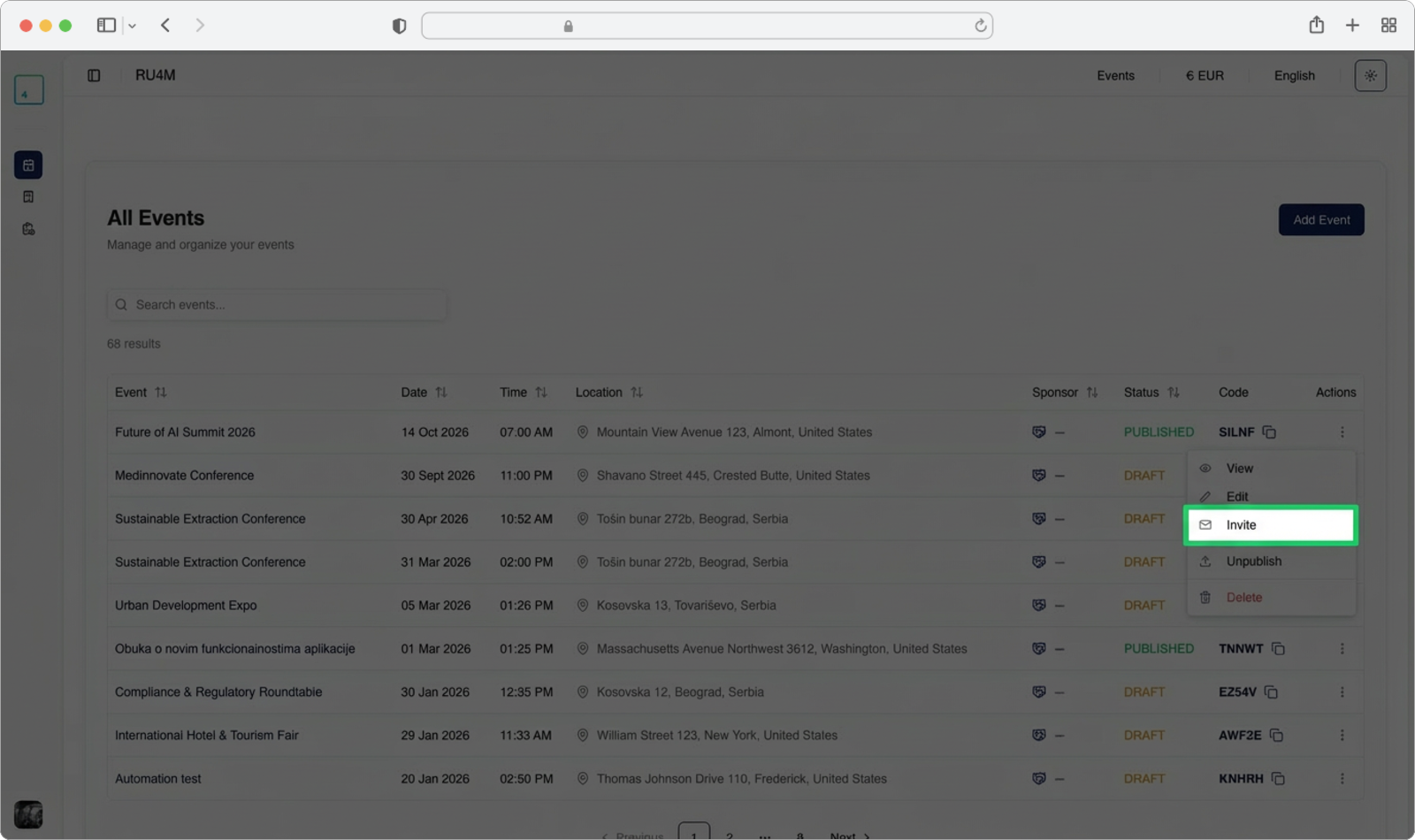The image size is (1415, 840).
Task: Open the English language selector
Action: click(x=1294, y=76)
